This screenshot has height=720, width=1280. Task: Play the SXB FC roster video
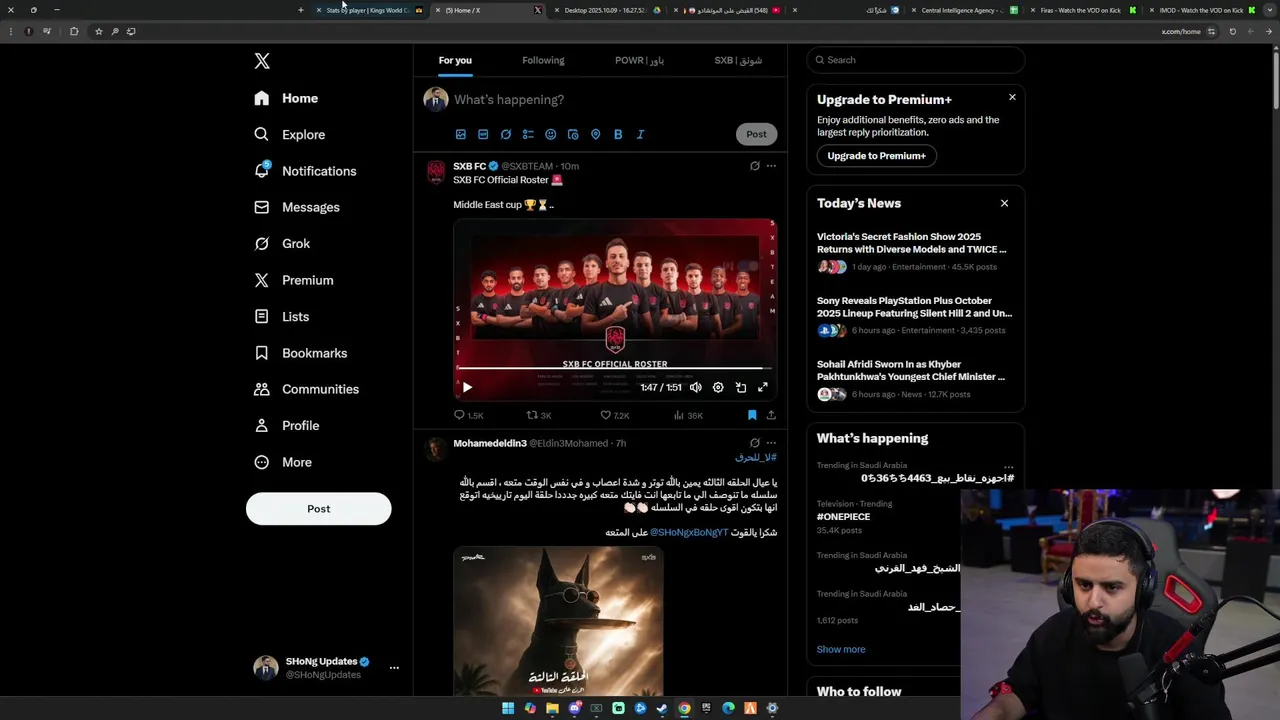(x=467, y=388)
